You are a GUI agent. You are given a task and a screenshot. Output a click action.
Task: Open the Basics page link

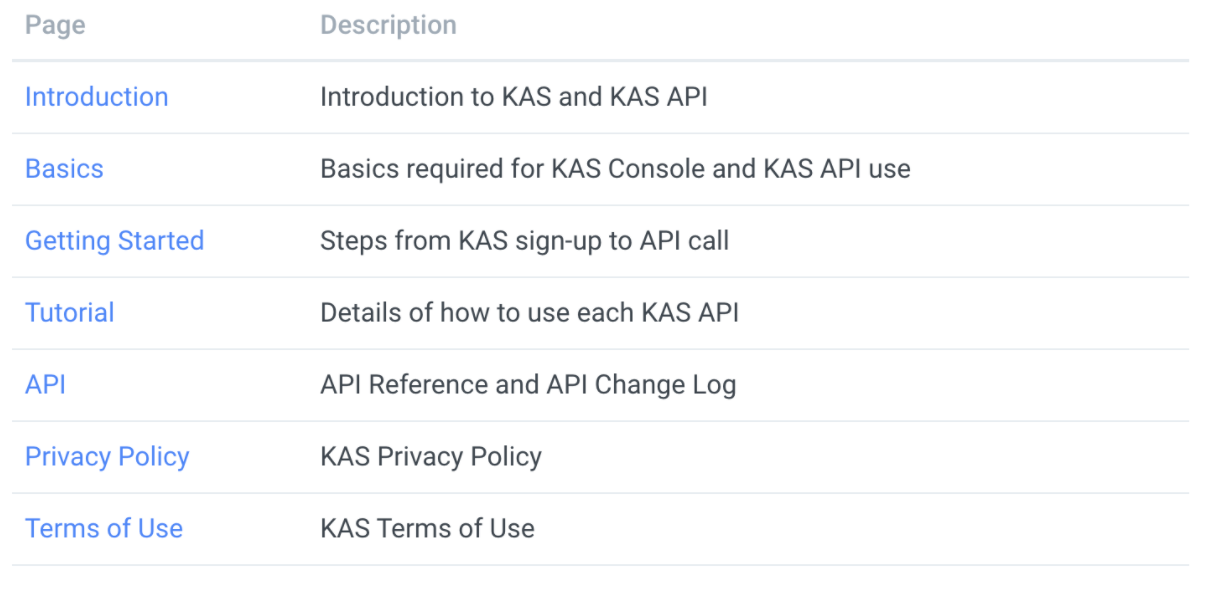[64, 169]
